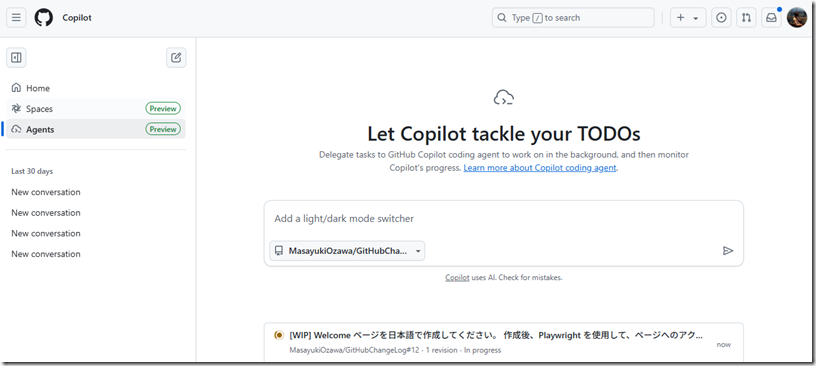Open the hamburger navigation menu
816x366 pixels.
[x=16, y=18]
